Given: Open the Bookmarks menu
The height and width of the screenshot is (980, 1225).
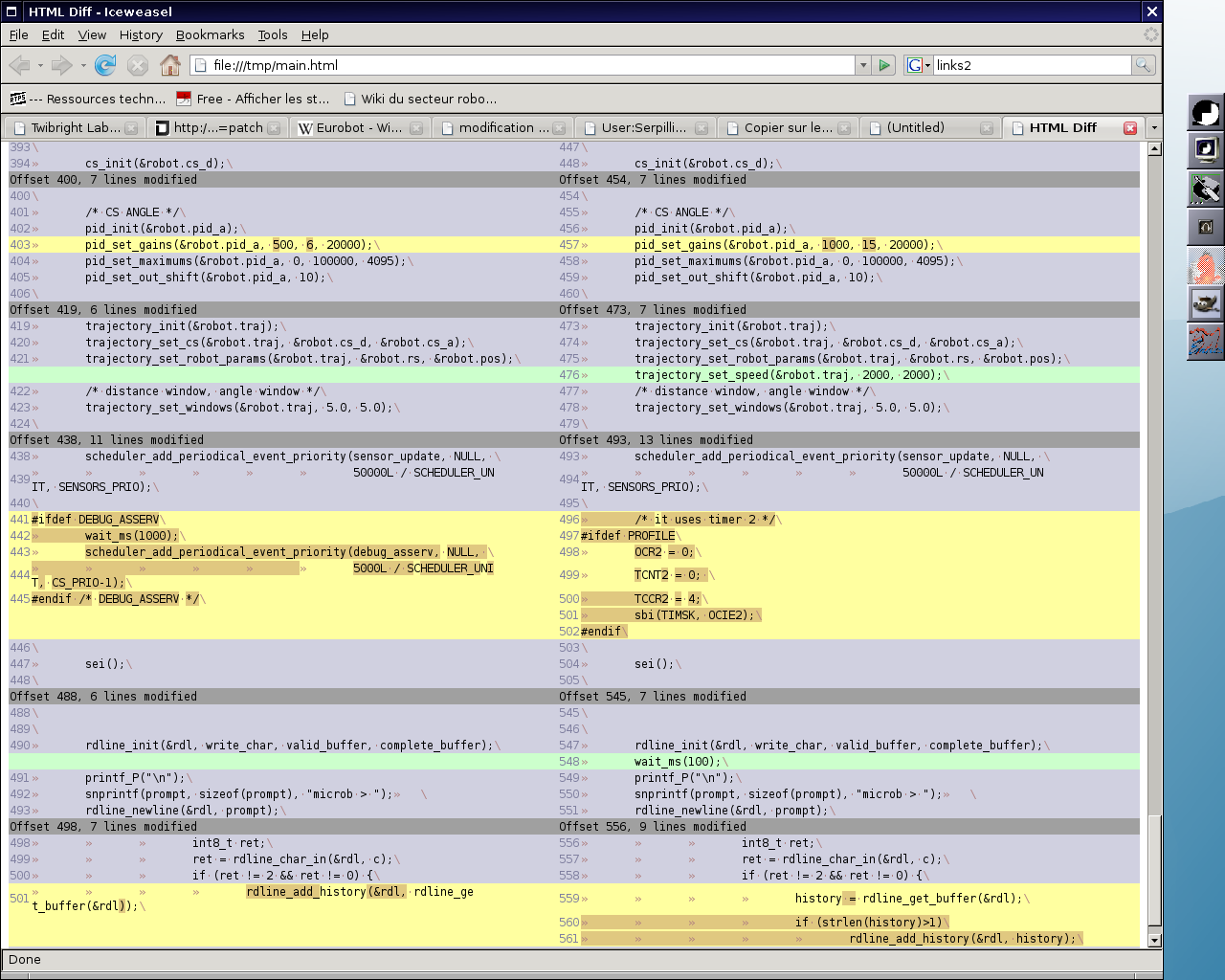Looking at the screenshot, I should pos(210,34).
